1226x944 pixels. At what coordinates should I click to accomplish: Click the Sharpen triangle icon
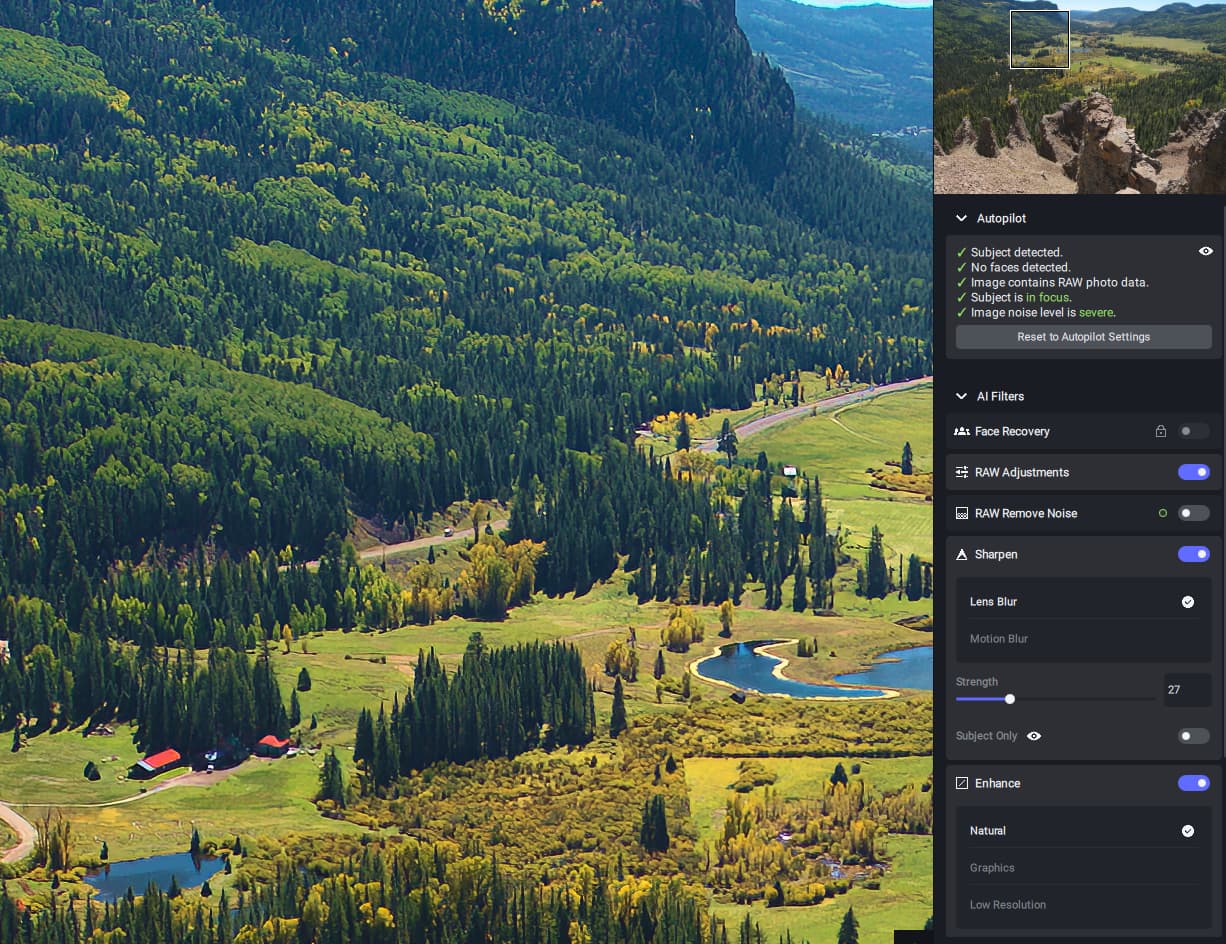pyautogui.click(x=961, y=554)
